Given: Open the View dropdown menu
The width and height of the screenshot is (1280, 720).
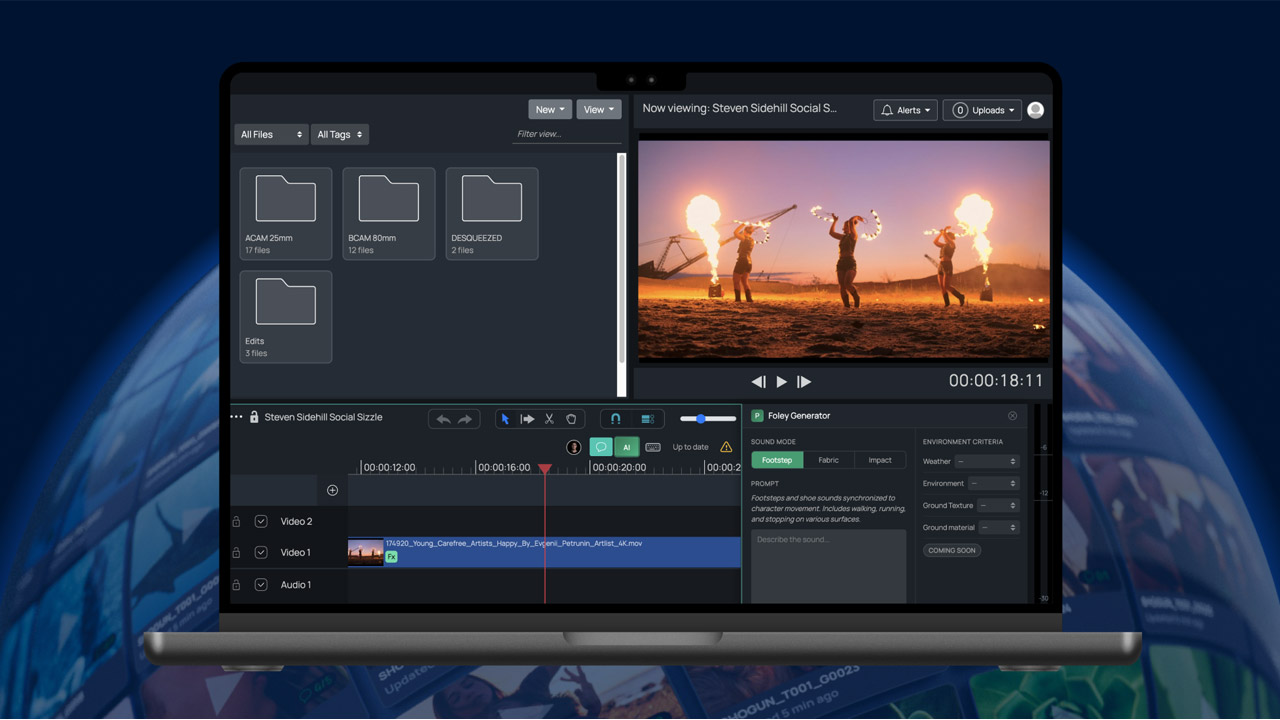Looking at the screenshot, I should click(599, 110).
